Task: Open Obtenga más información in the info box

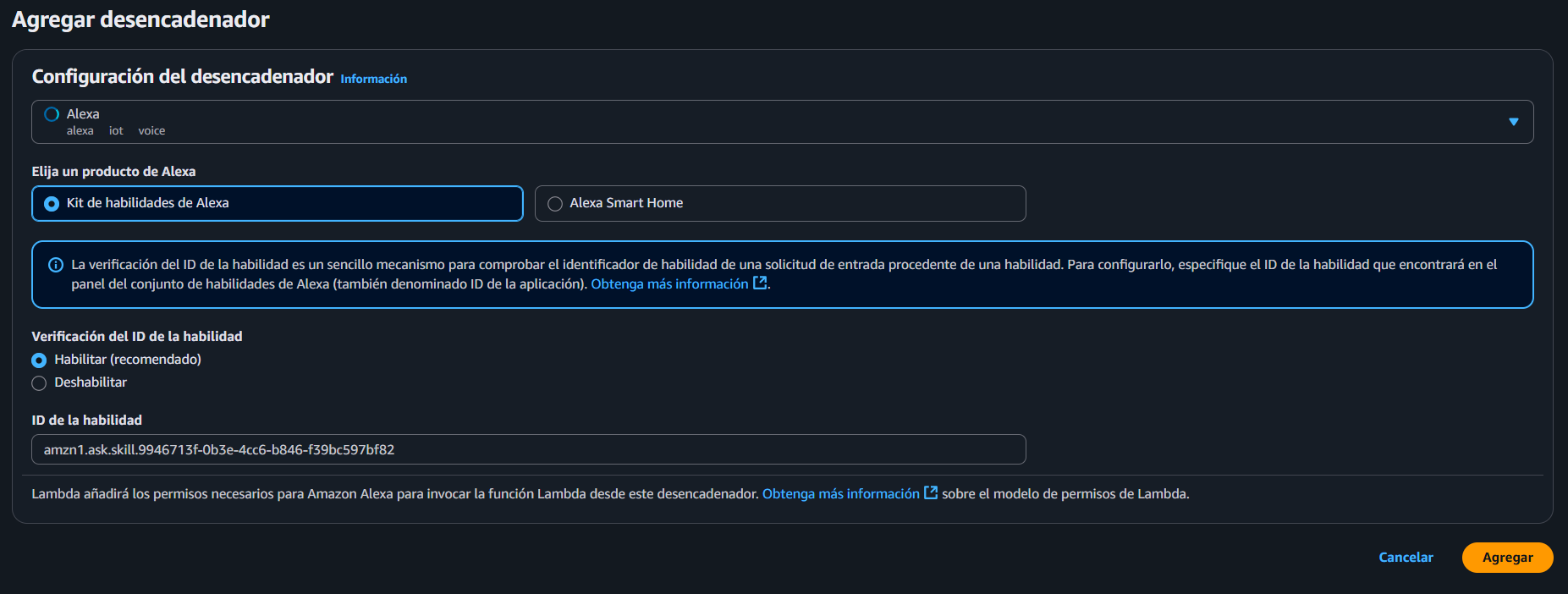Action: point(669,284)
